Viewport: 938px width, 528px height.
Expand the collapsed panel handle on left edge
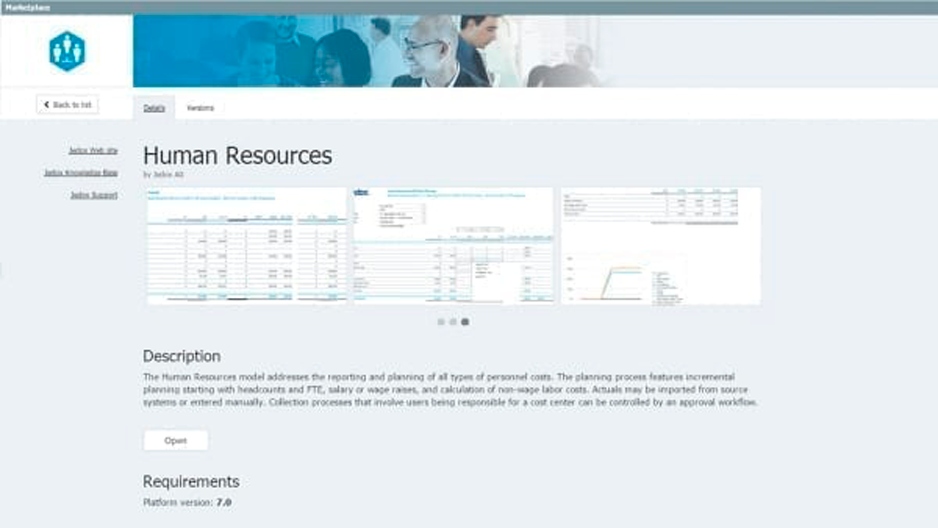point(3,272)
